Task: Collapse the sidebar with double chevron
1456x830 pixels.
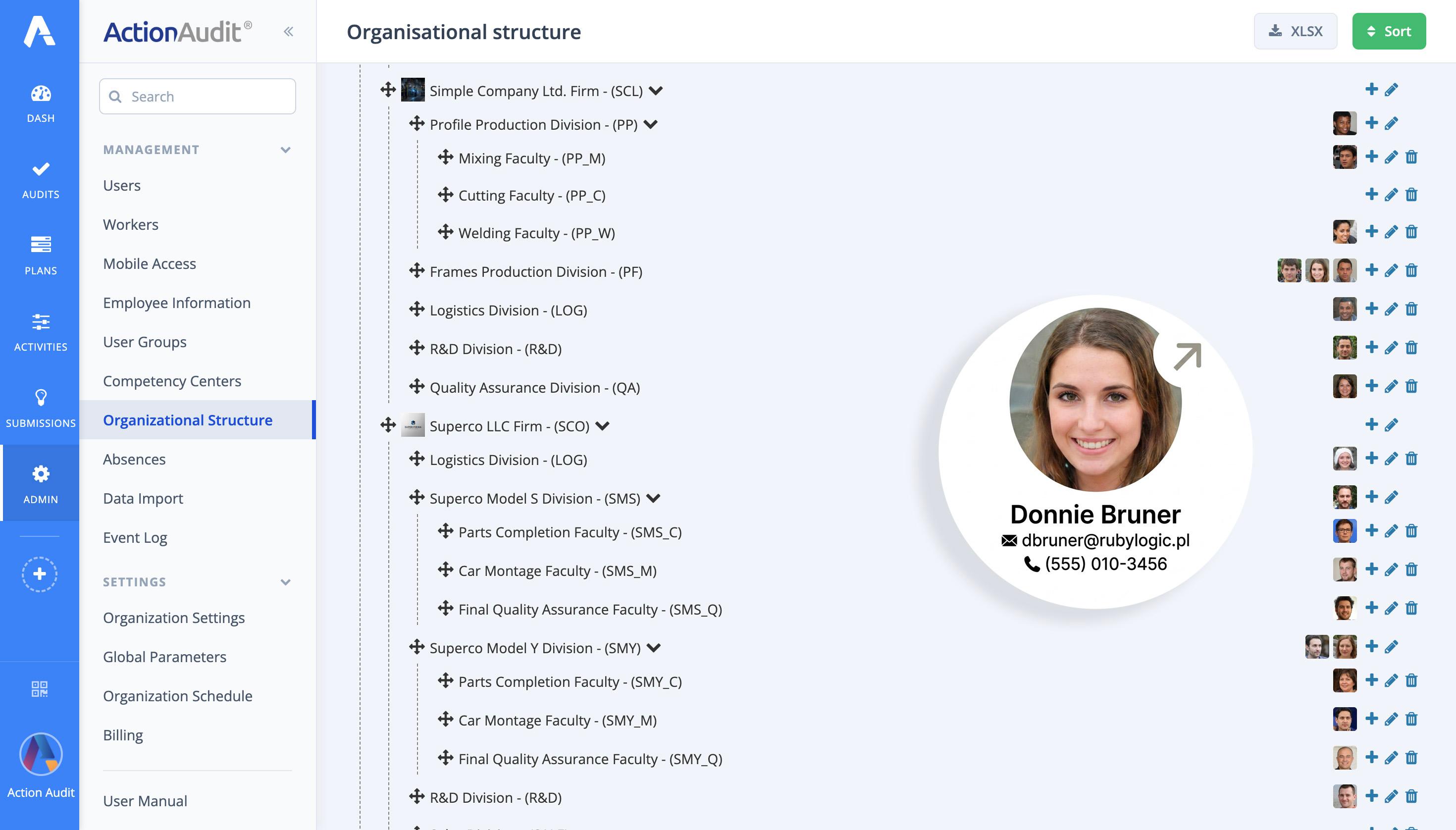Action: pos(288,32)
